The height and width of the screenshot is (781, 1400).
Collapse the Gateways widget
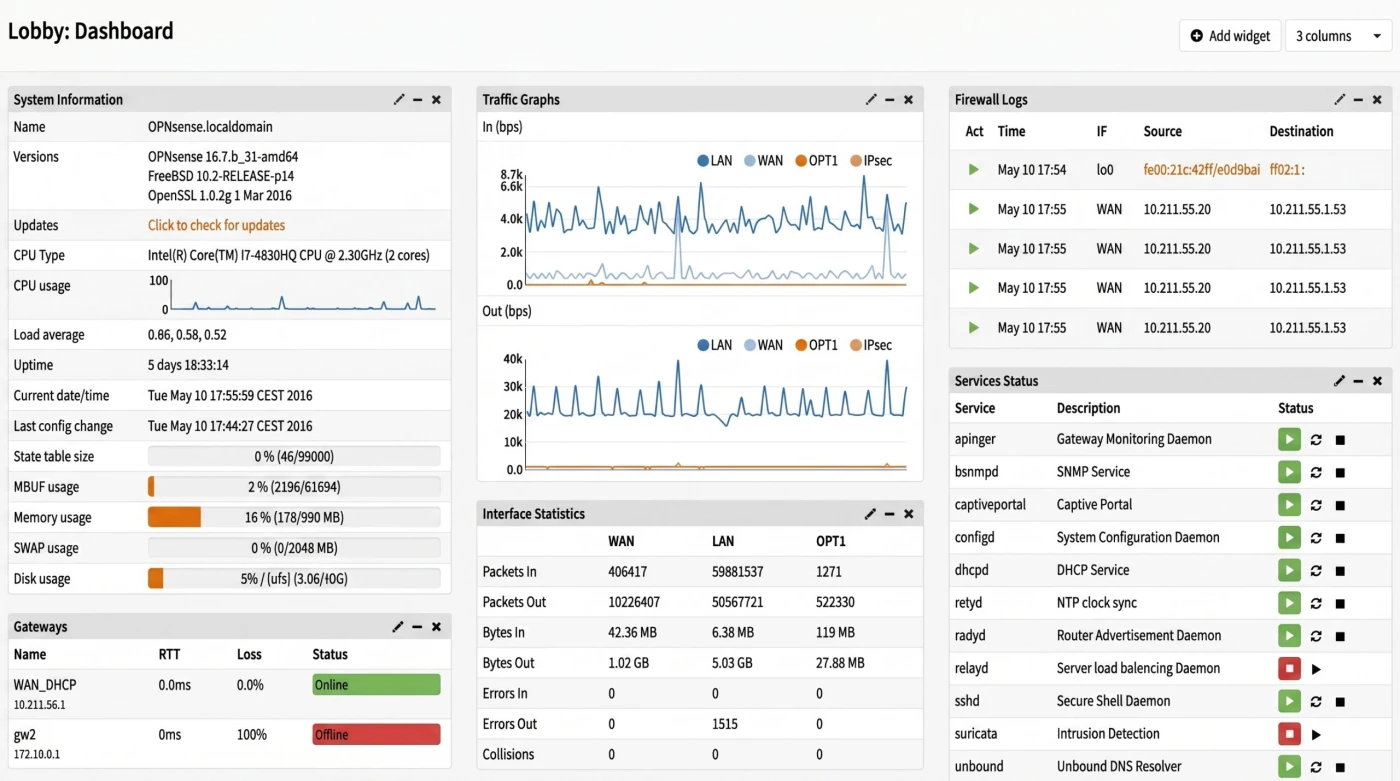coord(417,627)
